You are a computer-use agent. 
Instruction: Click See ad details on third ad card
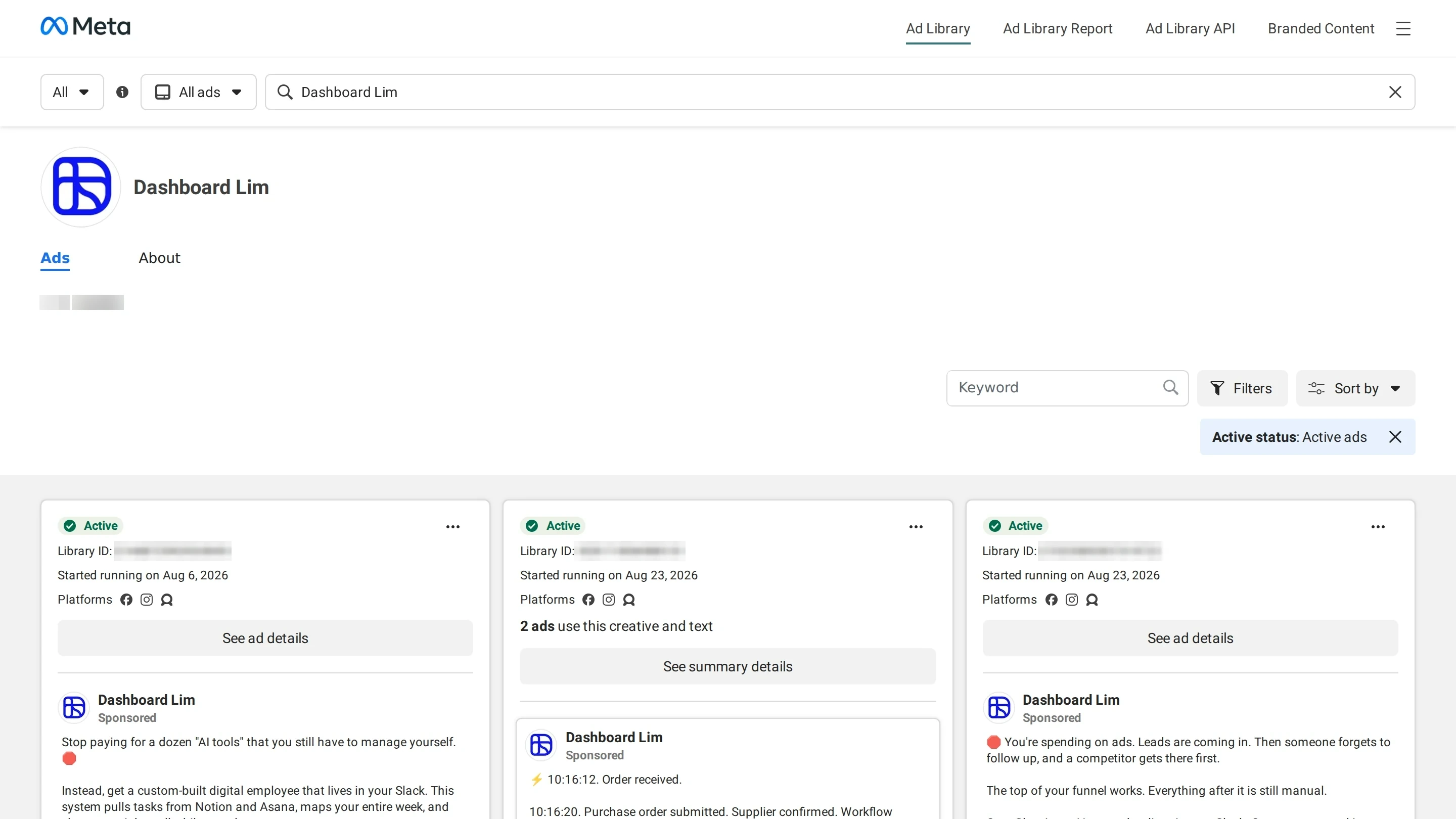(x=1191, y=638)
